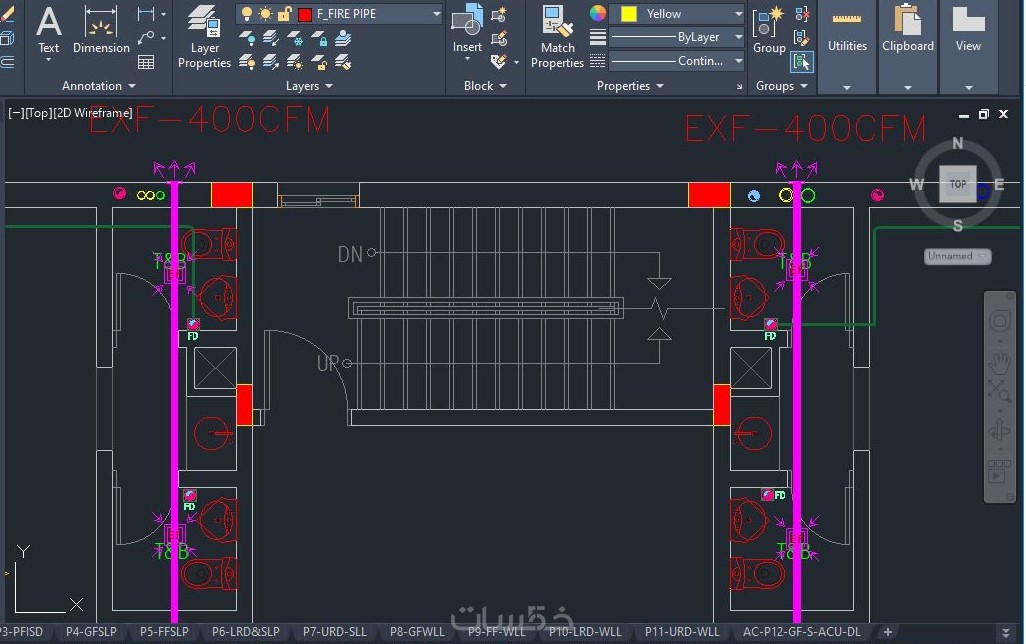Screen dimensions: 1026x644
Task: Open the Continuous linetype dropdown
Action: [x=739, y=61]
